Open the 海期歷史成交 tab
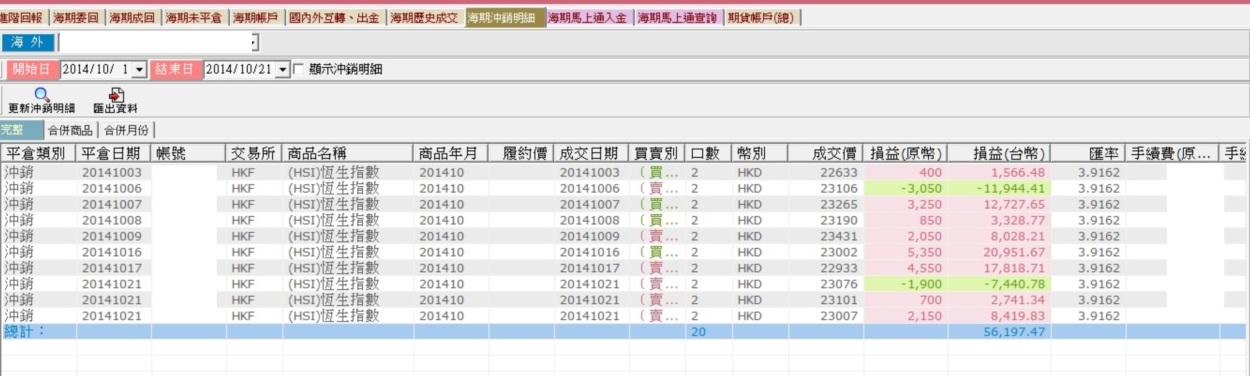Screen dimensions: 1250x376 tap(424, 18)
